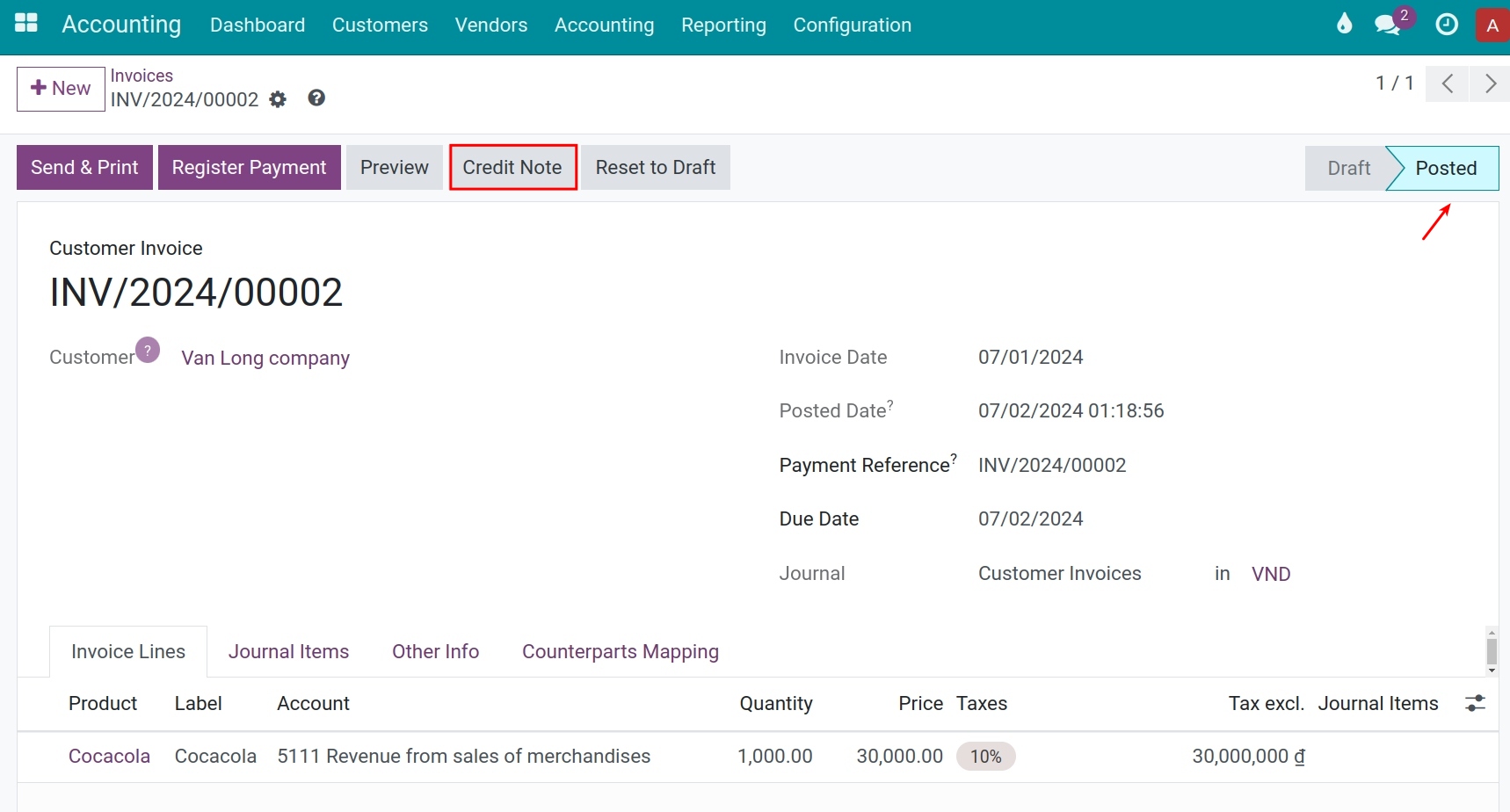1510x812 pixels.
Task: Create a New invoice
Action: tap(61, 89)
